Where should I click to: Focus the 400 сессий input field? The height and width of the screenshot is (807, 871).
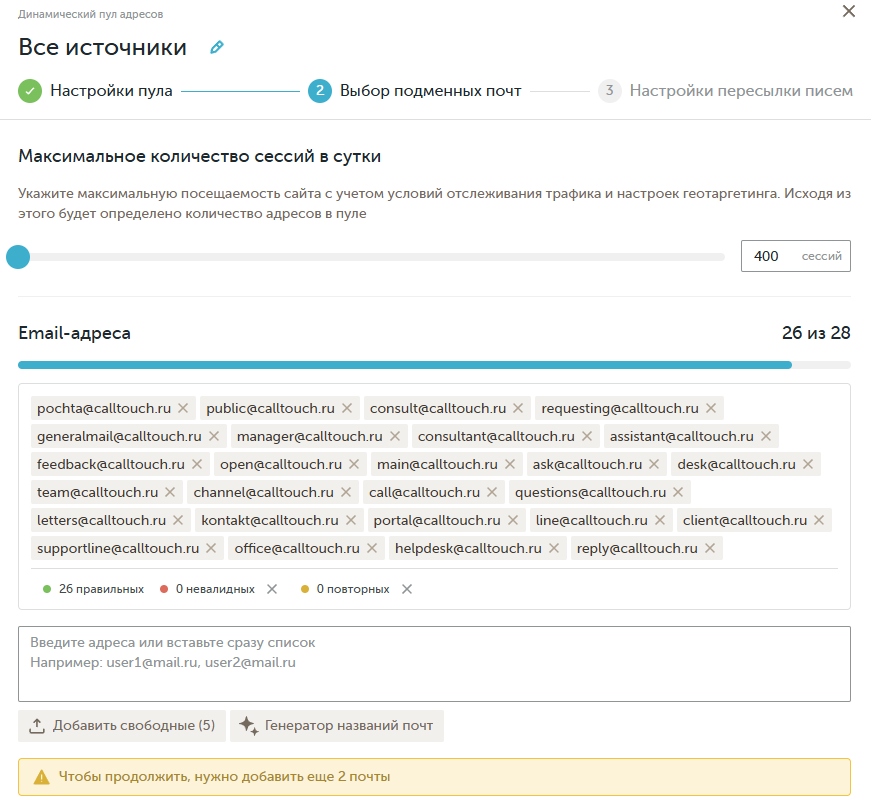(x=795, y=256)
